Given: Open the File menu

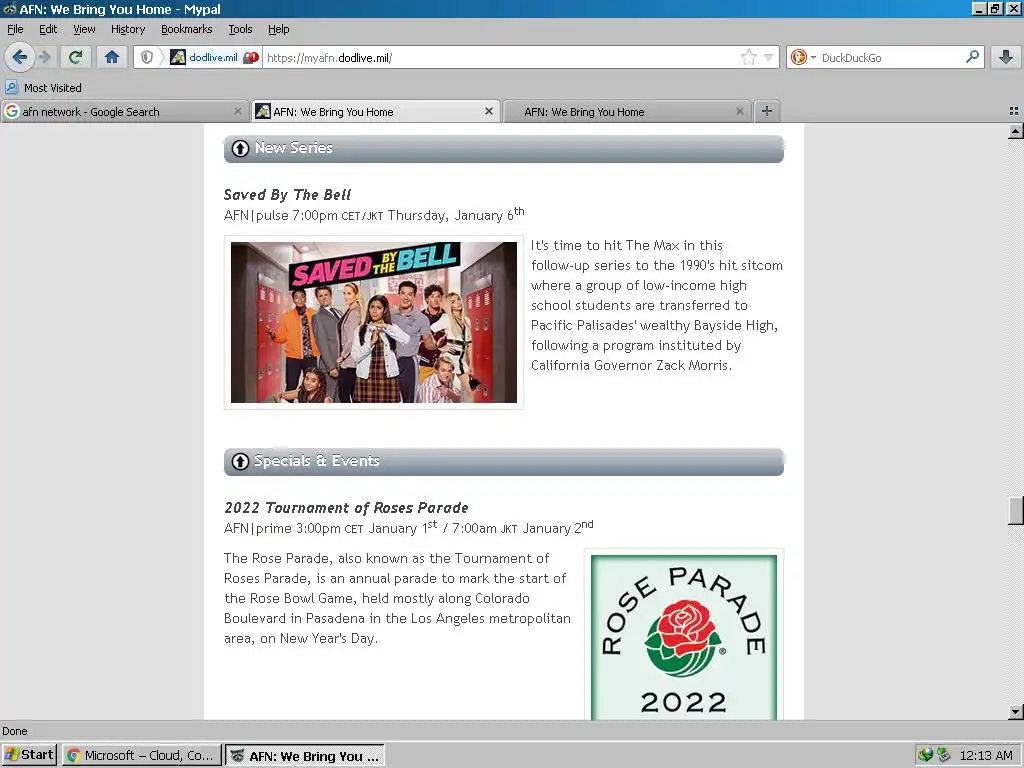Looking at the screenshot, I should click(x=15, y=29).
